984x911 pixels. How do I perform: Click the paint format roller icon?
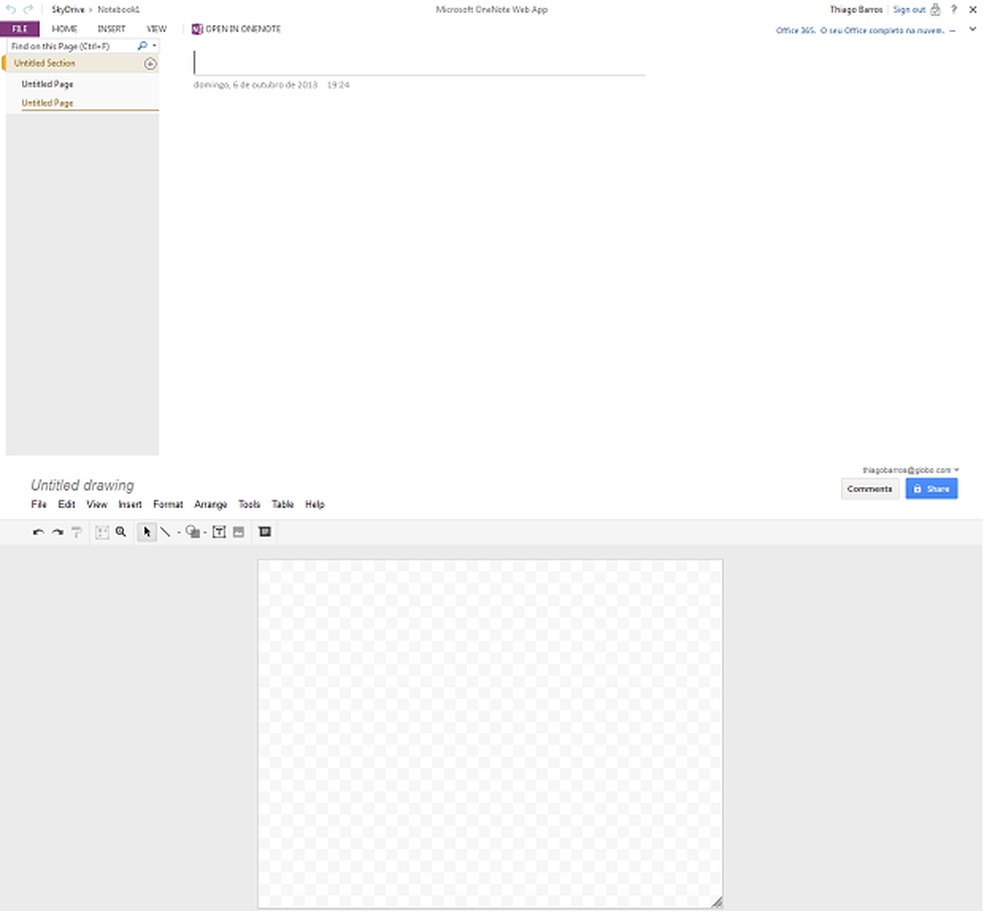[x=77, y=532]
